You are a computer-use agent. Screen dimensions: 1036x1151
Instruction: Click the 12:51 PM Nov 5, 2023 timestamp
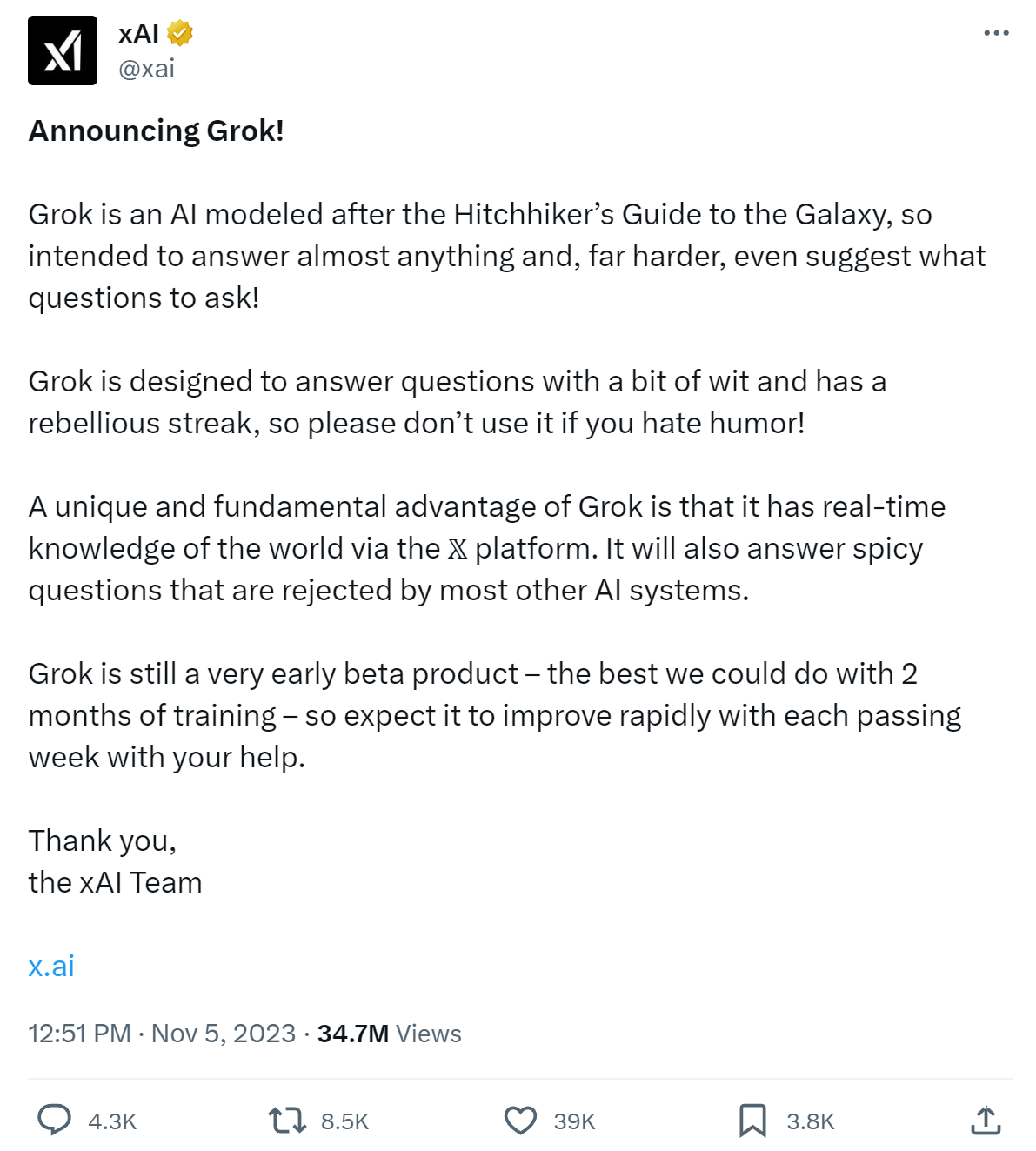tap(162, 1034)
